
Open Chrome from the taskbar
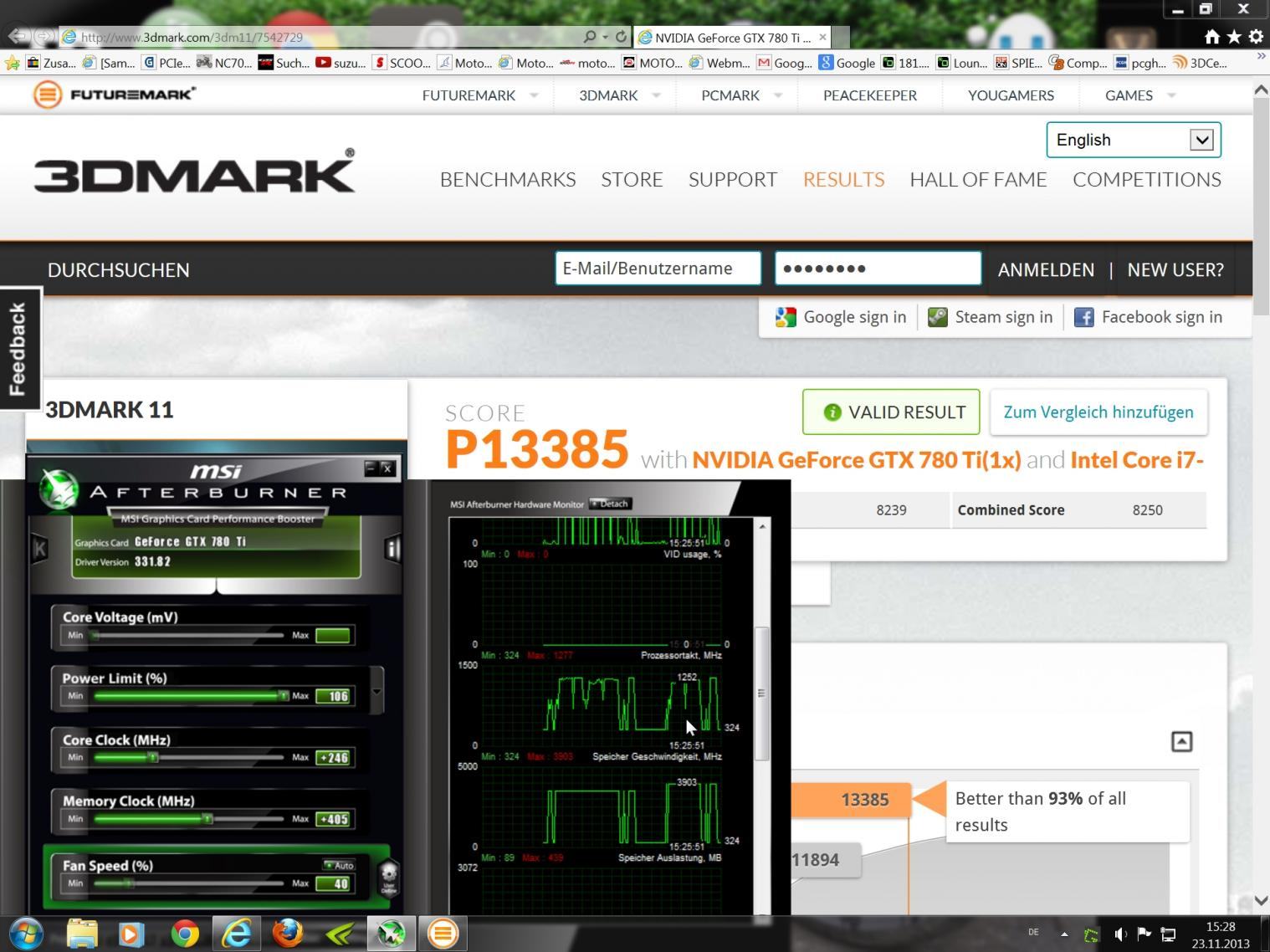point(185,933)
